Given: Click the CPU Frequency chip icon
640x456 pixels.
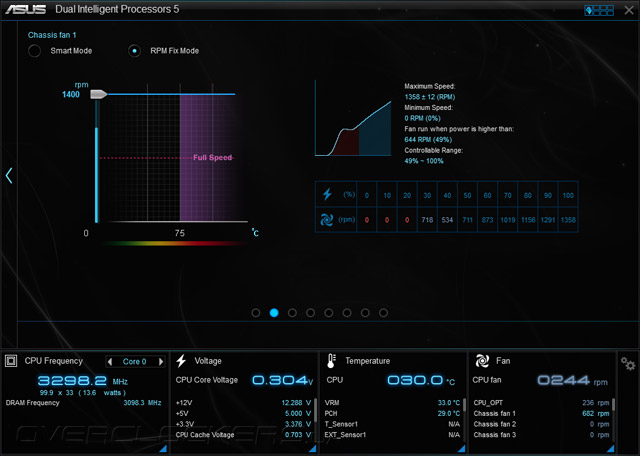Looking at the screenshot, I should [11, 361].
